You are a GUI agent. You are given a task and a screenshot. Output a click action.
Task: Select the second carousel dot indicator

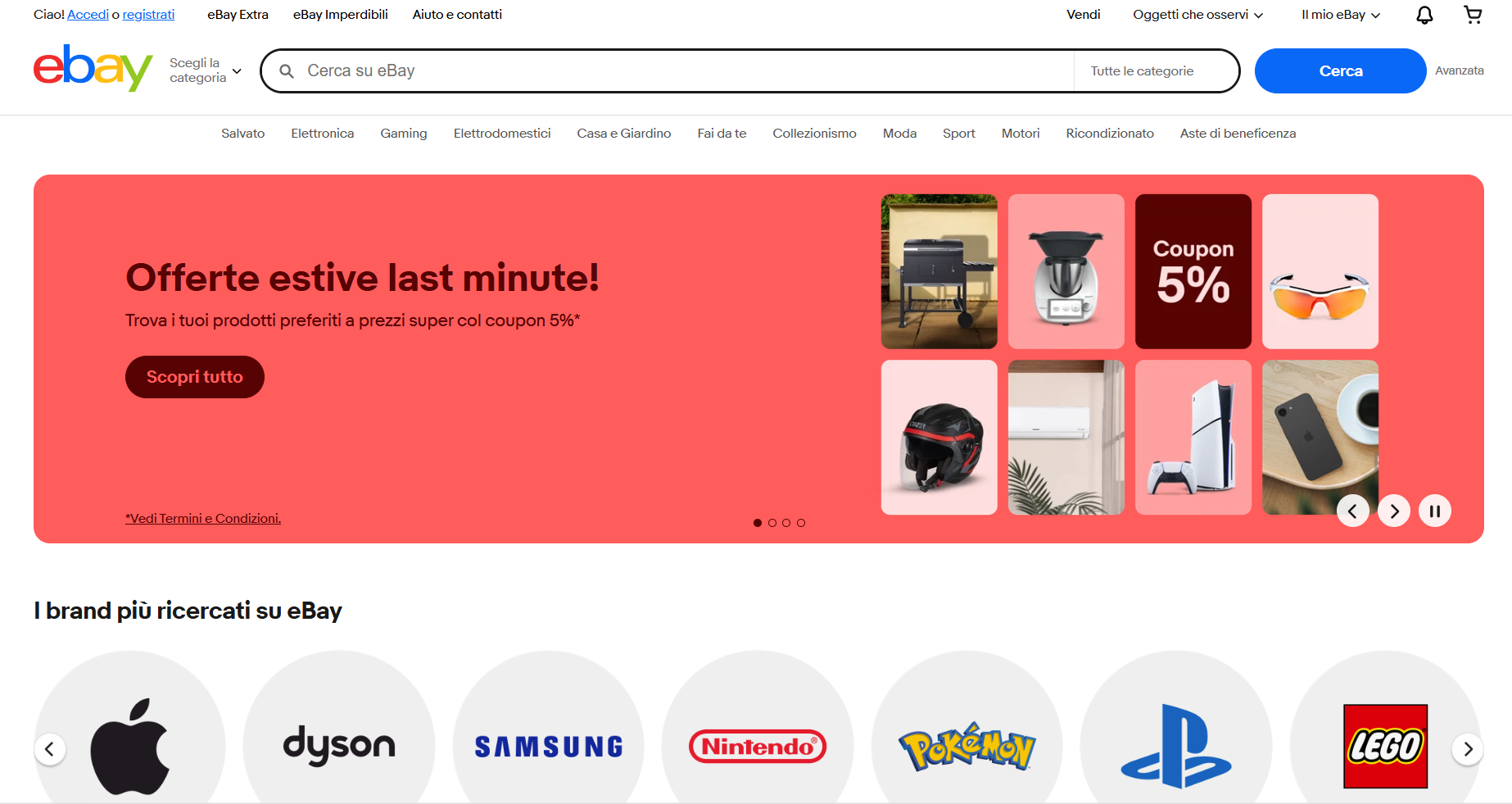(772, 523)
